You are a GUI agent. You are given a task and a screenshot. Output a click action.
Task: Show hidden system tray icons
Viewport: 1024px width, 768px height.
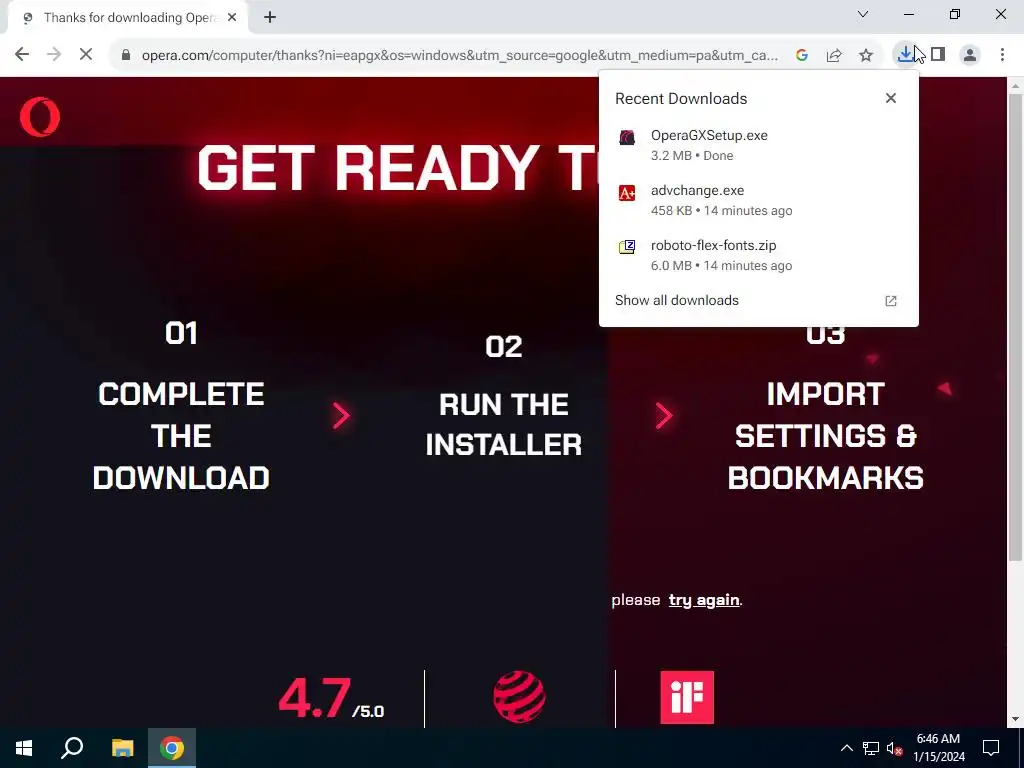pyautogui.click(x=846, y=748)
